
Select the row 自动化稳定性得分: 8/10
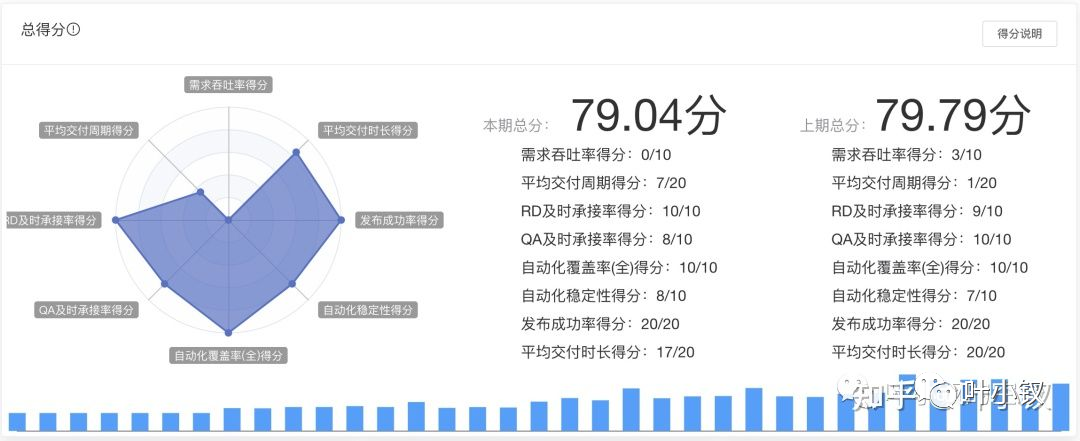[x=603, y=296]
